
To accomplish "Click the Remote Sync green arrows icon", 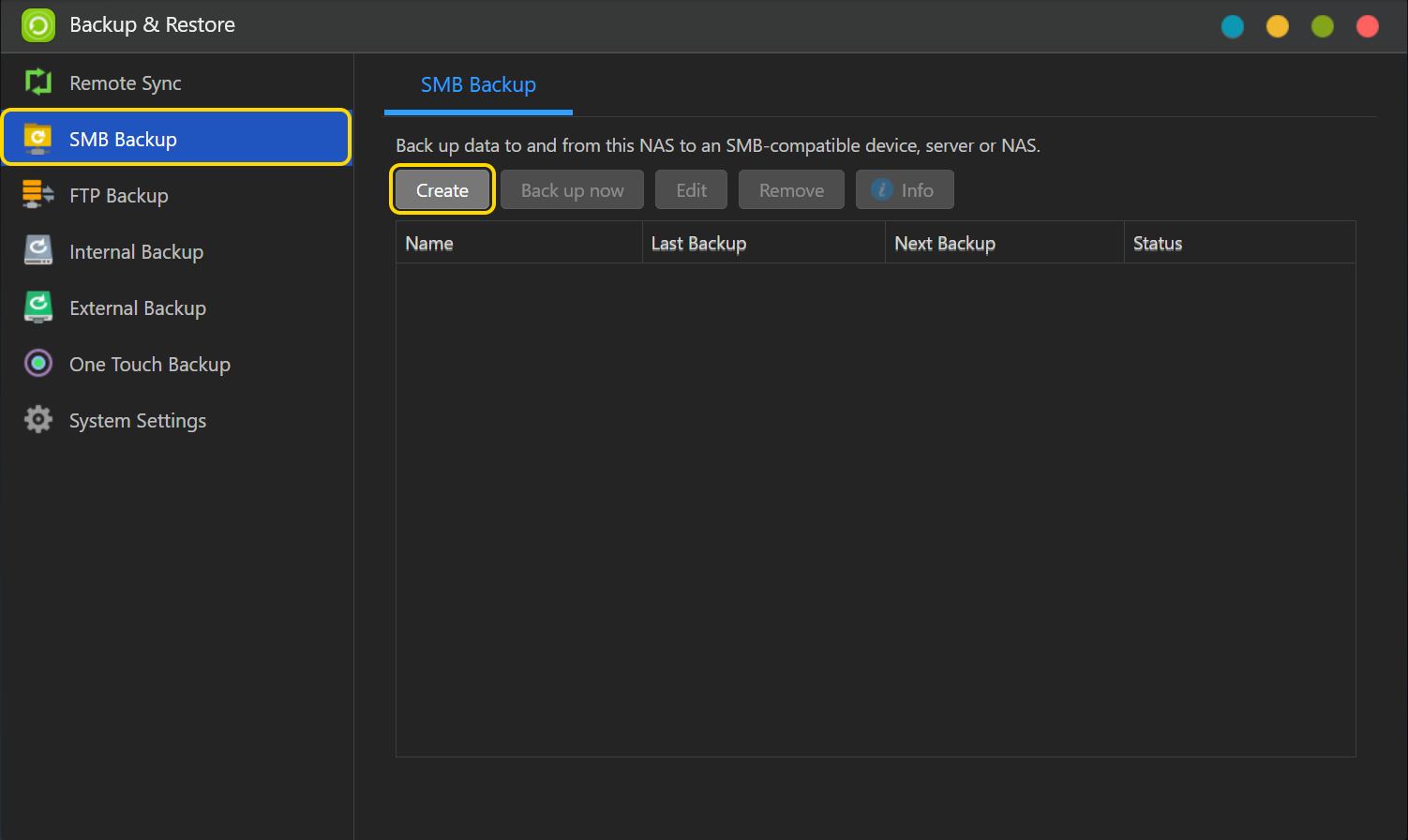I will 38,82.
